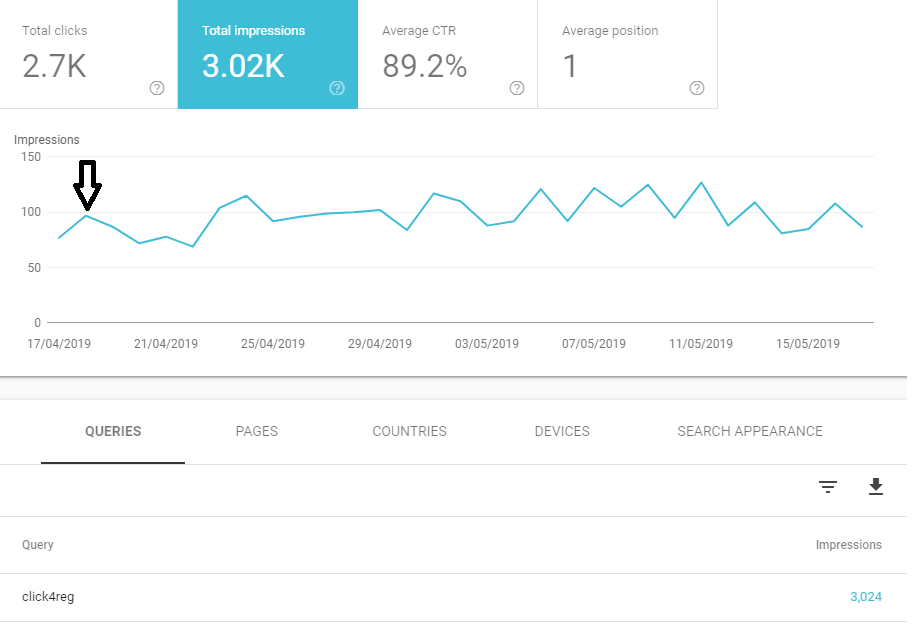Select the Search Appearance tab

750,432
